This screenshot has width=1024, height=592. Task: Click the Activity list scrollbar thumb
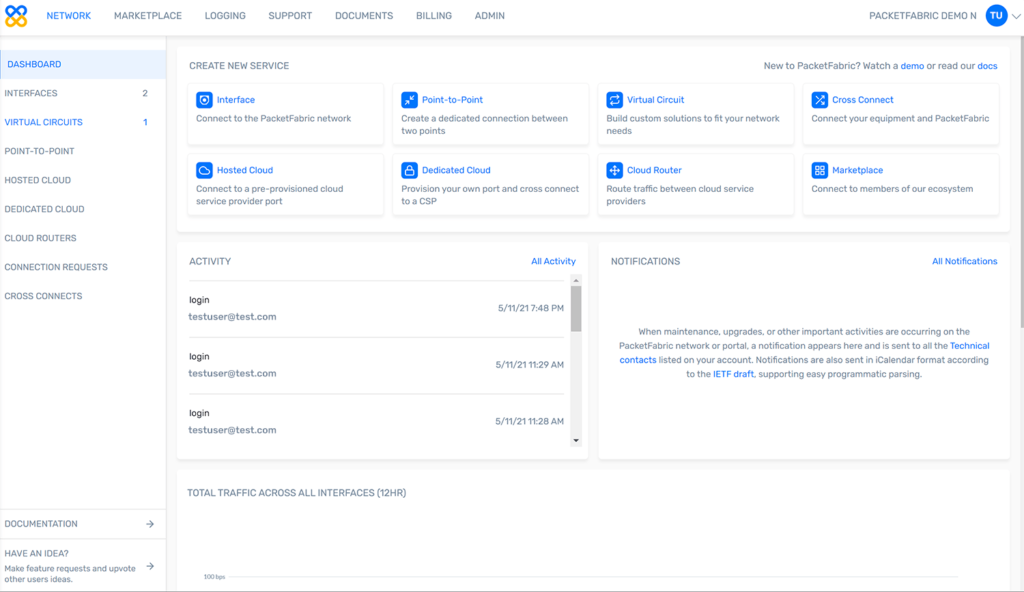click(576, 309)
